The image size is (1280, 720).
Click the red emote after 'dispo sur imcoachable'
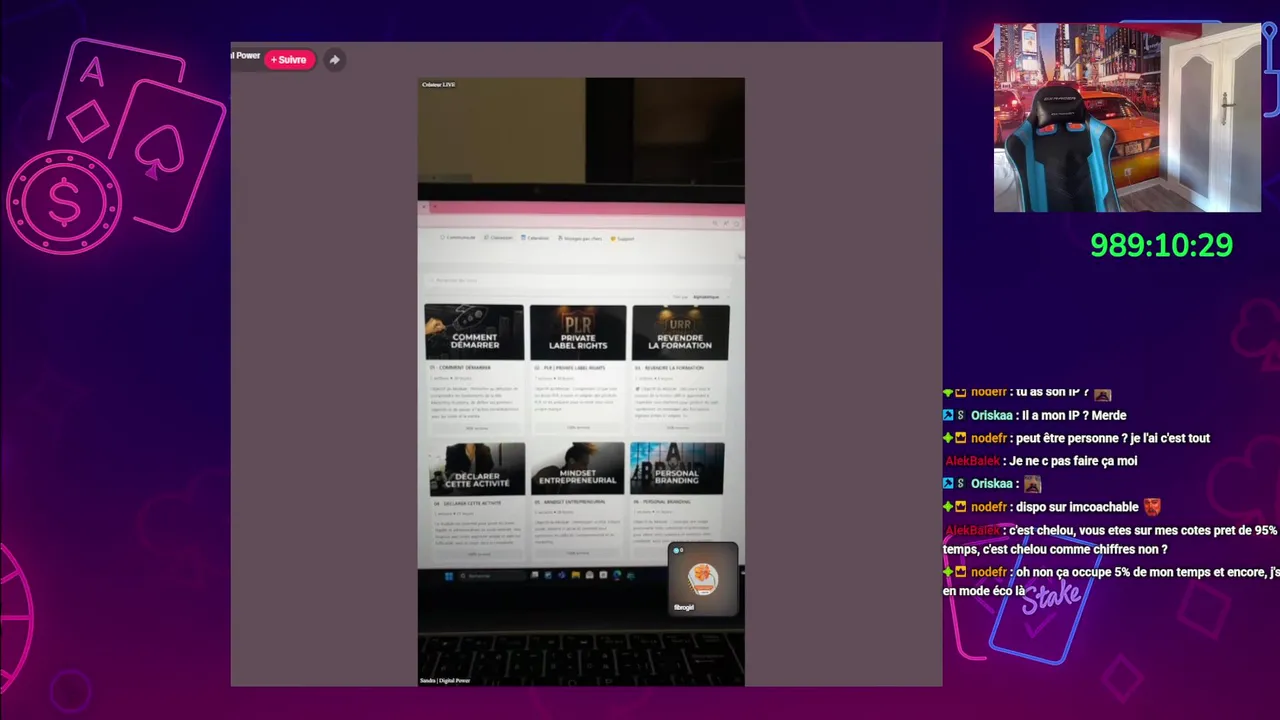coord(1152,507)
